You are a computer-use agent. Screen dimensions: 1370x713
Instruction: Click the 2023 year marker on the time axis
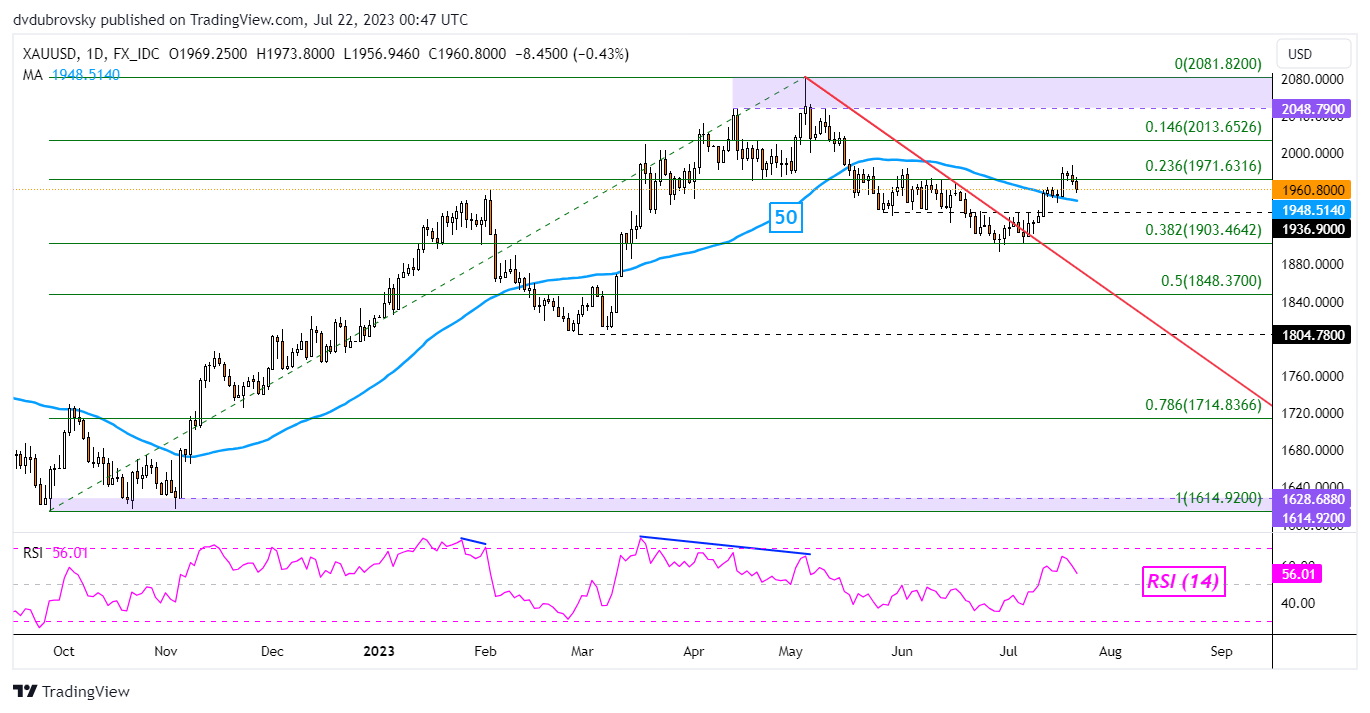click(x=378, y=651)
